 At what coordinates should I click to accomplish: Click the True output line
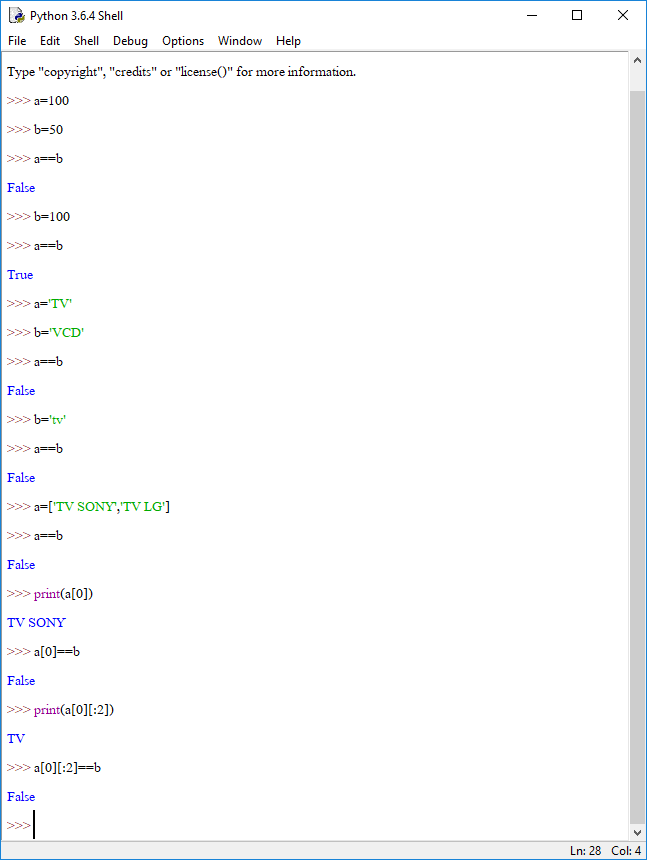tap(20, 275)
